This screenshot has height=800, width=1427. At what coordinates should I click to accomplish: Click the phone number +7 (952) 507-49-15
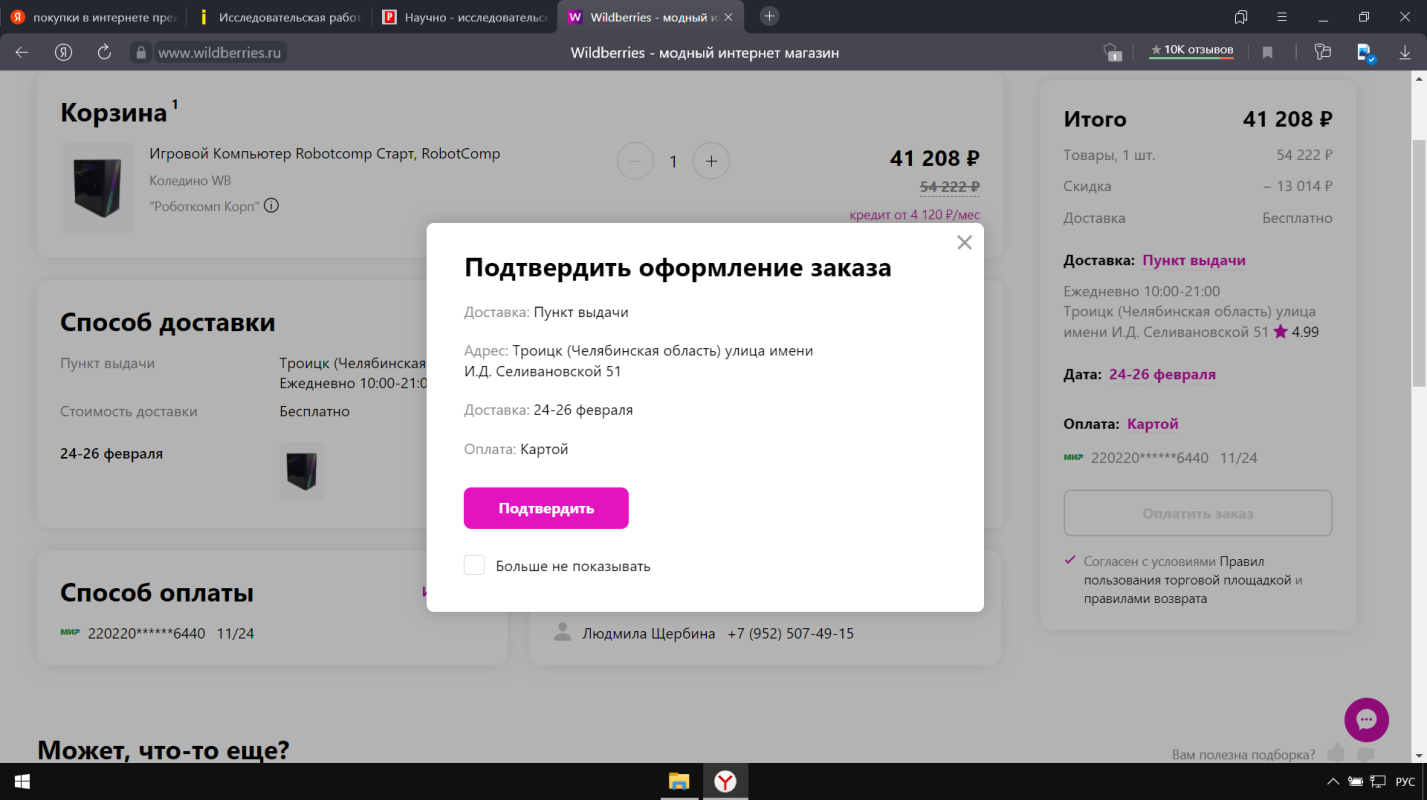(x=790, y=634)
